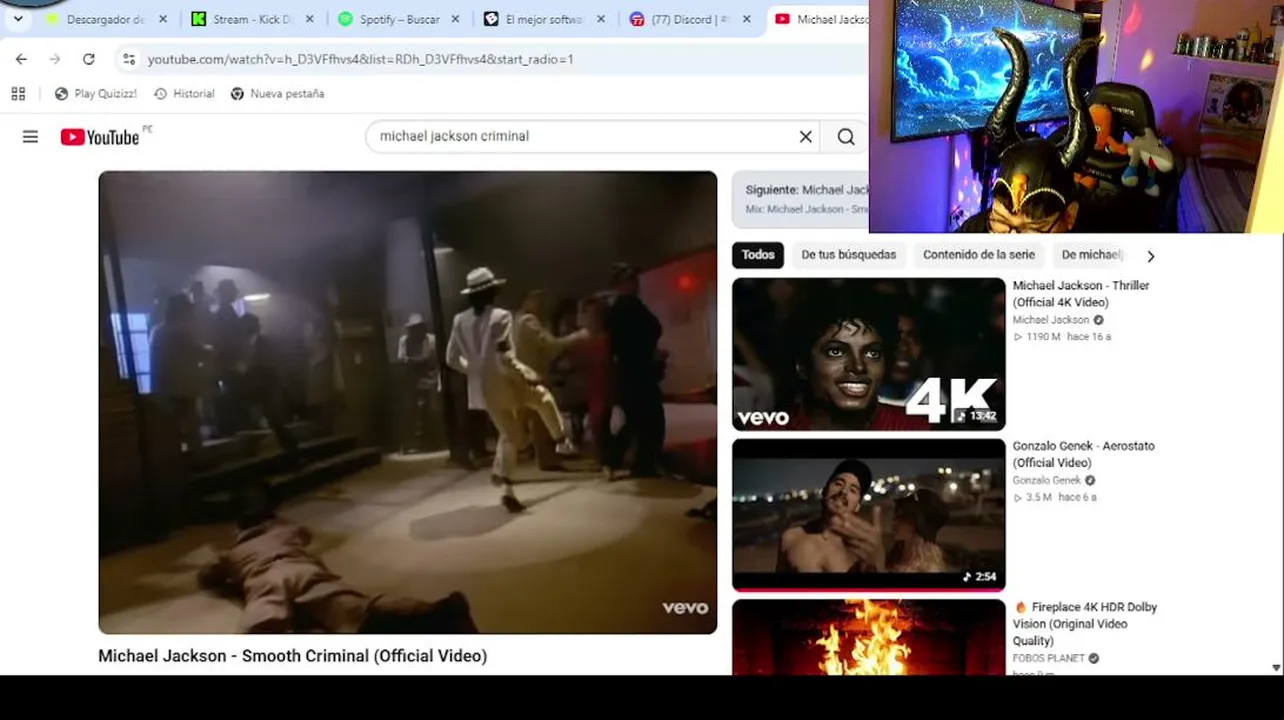Show more filter chips with right chevron

click(x=1151, y=256)
